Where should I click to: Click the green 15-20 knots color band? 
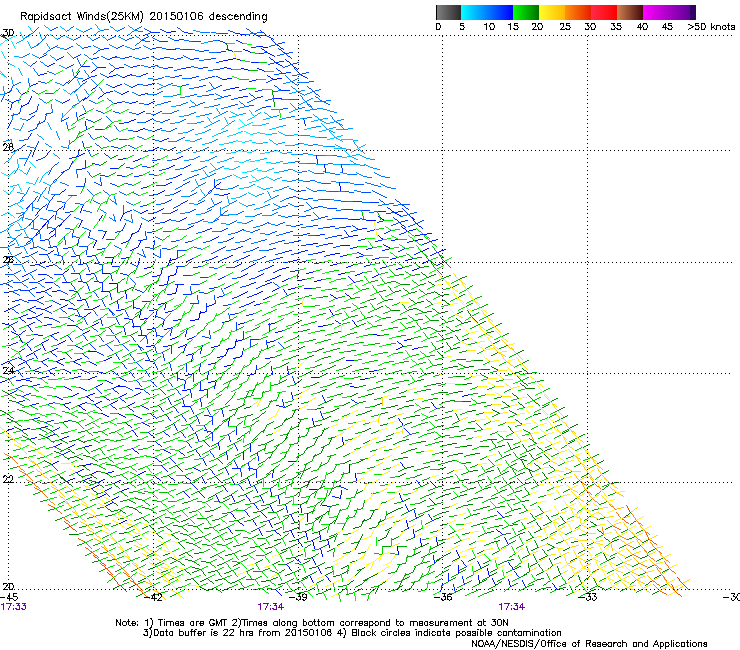pyautogui.click(x=526, y=12)
